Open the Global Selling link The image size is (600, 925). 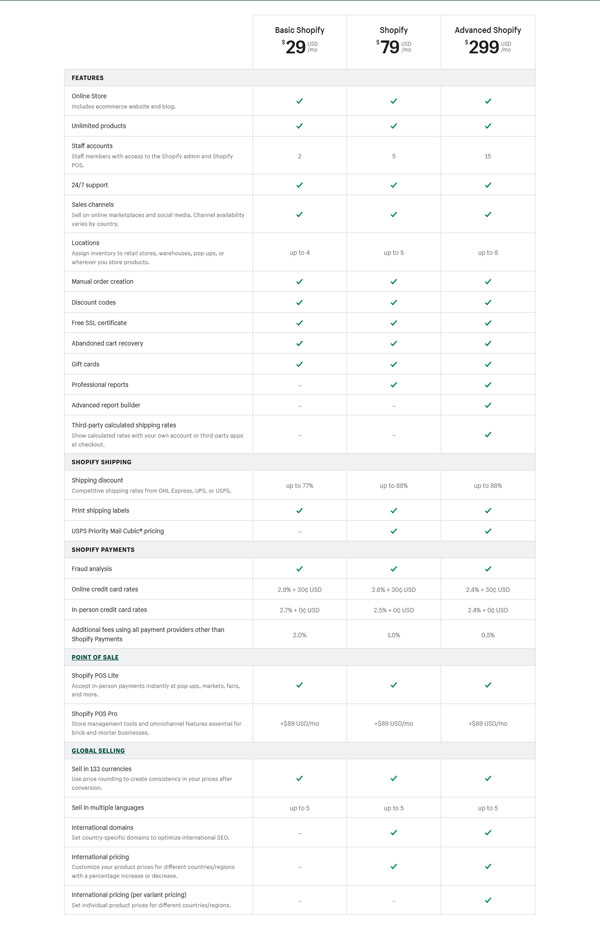(98, 751)
